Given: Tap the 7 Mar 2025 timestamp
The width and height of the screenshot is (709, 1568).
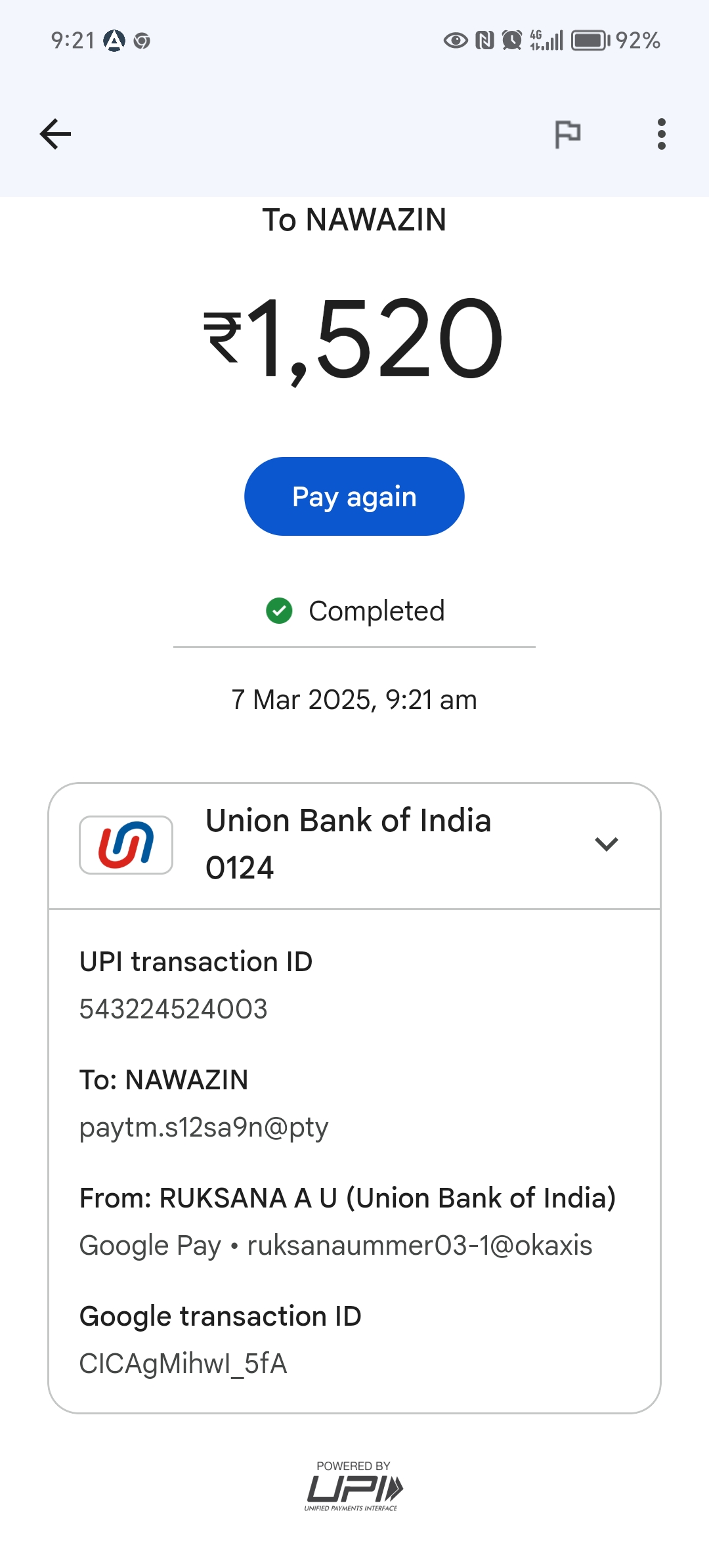Looking at the screenshot, I should tap(354, 700).
